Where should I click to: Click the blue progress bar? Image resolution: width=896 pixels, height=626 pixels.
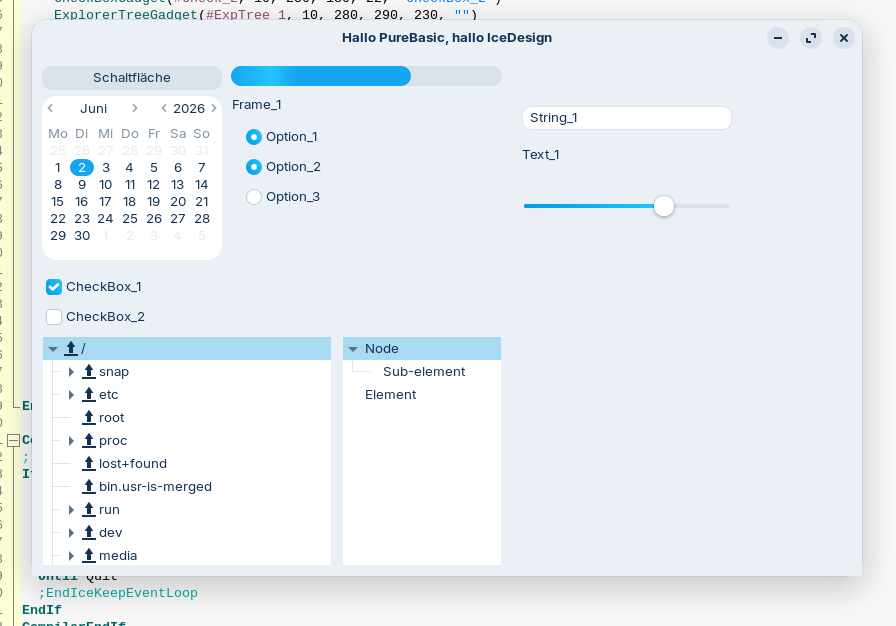[366, 76]
